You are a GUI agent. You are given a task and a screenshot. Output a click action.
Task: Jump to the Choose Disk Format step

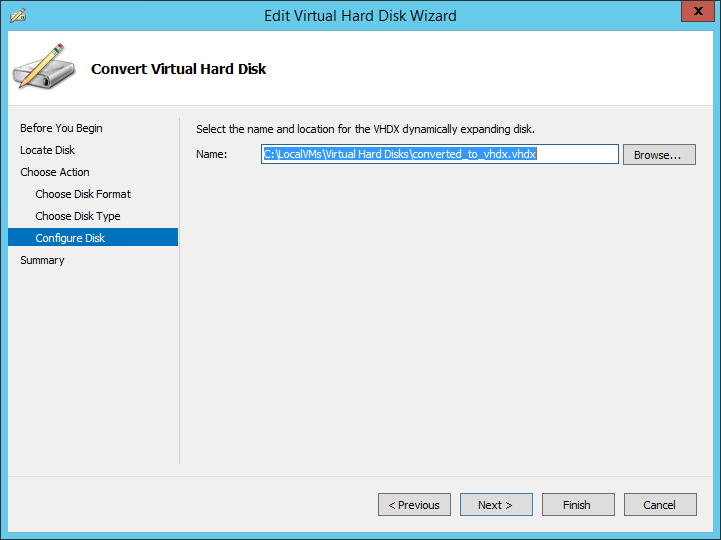83,194
